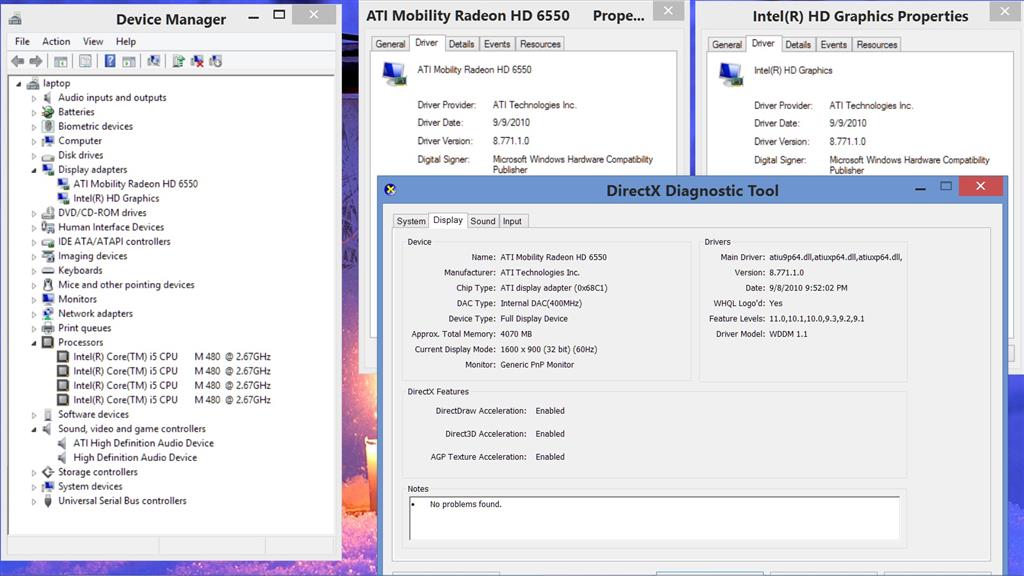The image size is (1024, 576).
Task: Click the "4070 MB" total memory value
Action: point(516,334)
